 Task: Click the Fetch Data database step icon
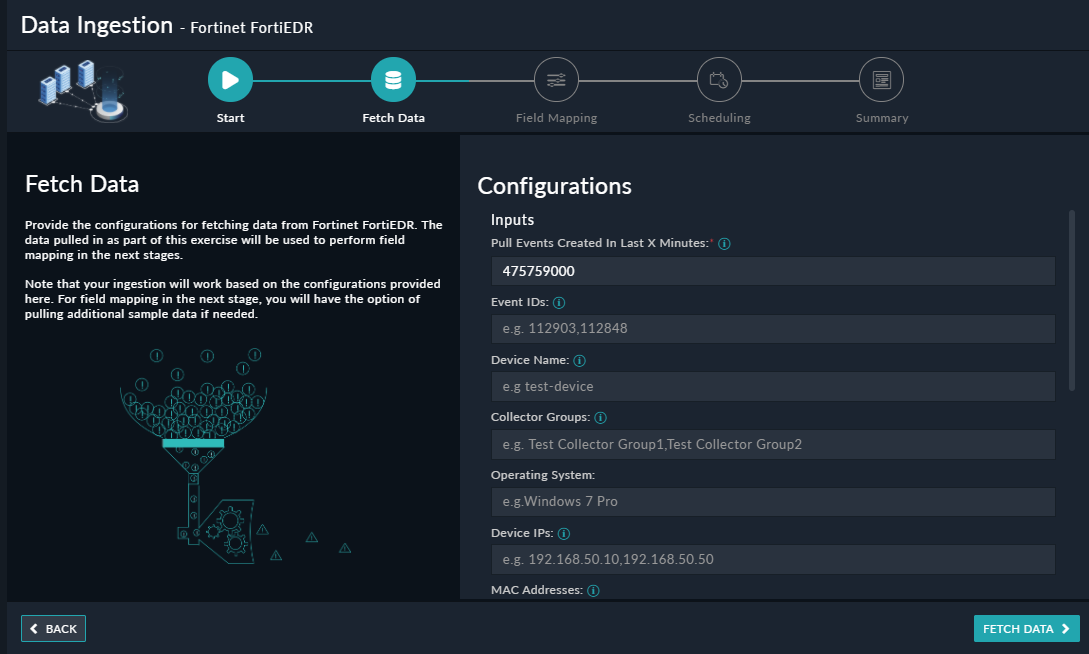393,80
